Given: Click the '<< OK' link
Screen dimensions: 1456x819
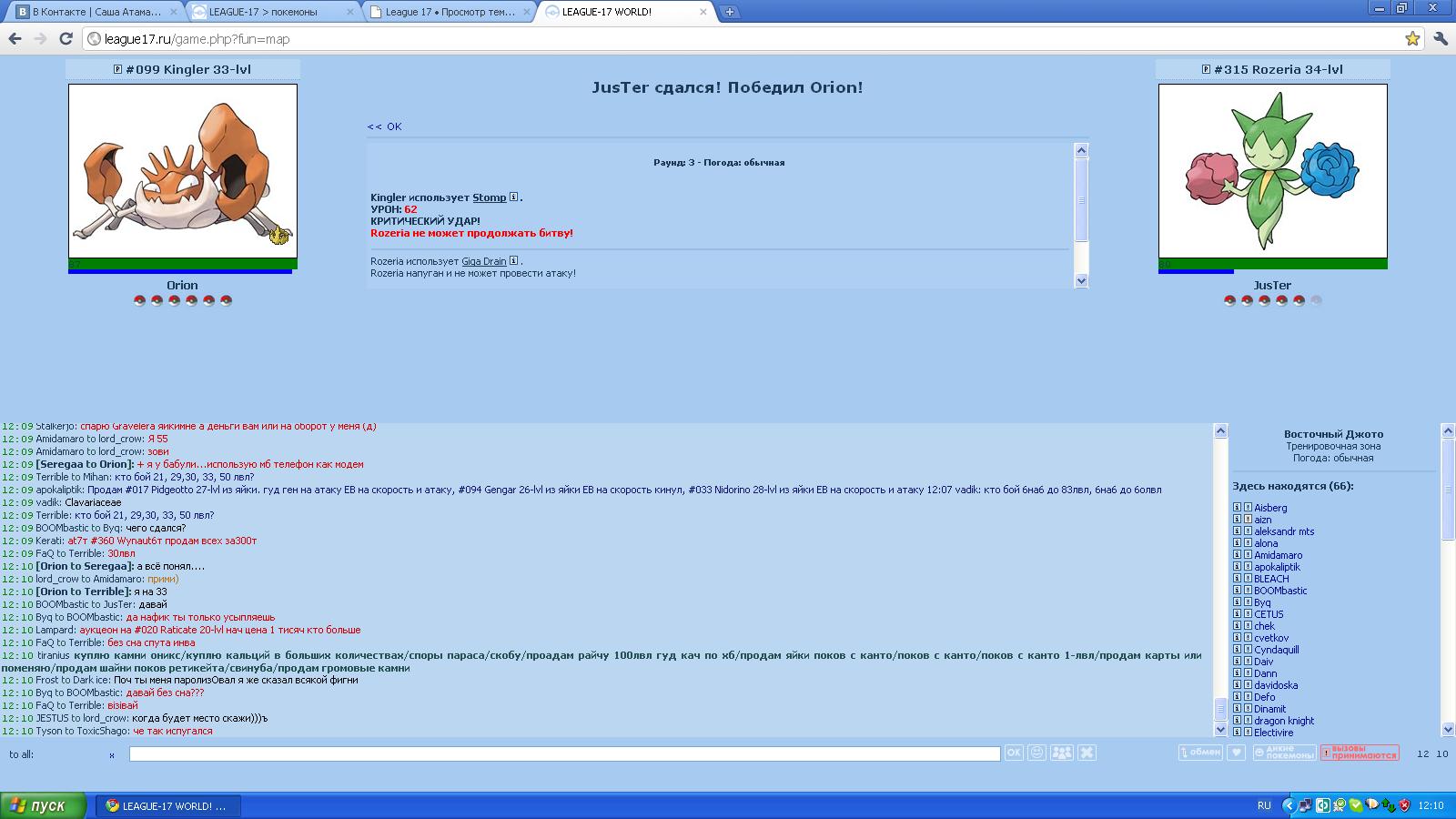Looking at the screenshot, I should coord(384,126).
